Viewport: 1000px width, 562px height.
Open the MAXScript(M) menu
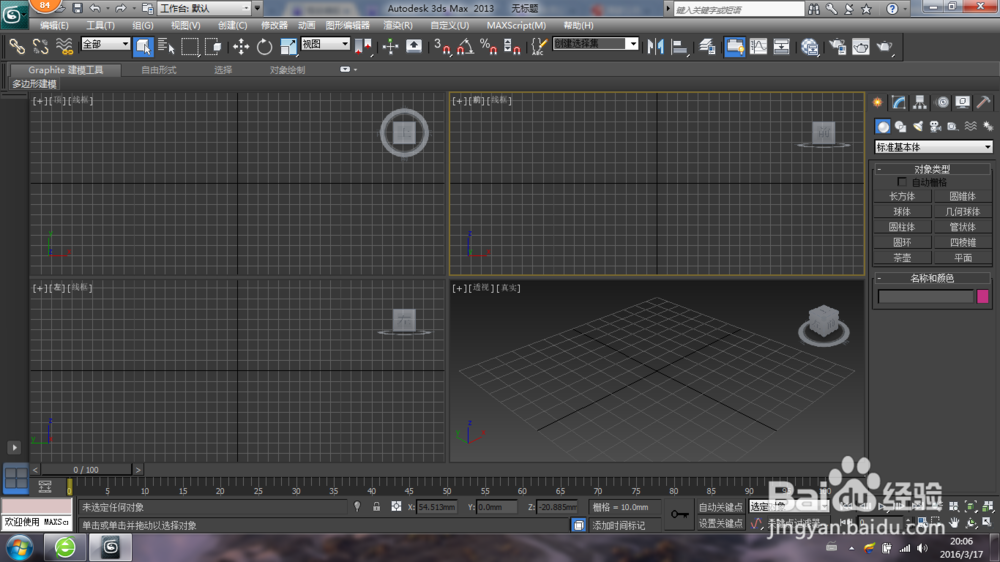(516, 26)
